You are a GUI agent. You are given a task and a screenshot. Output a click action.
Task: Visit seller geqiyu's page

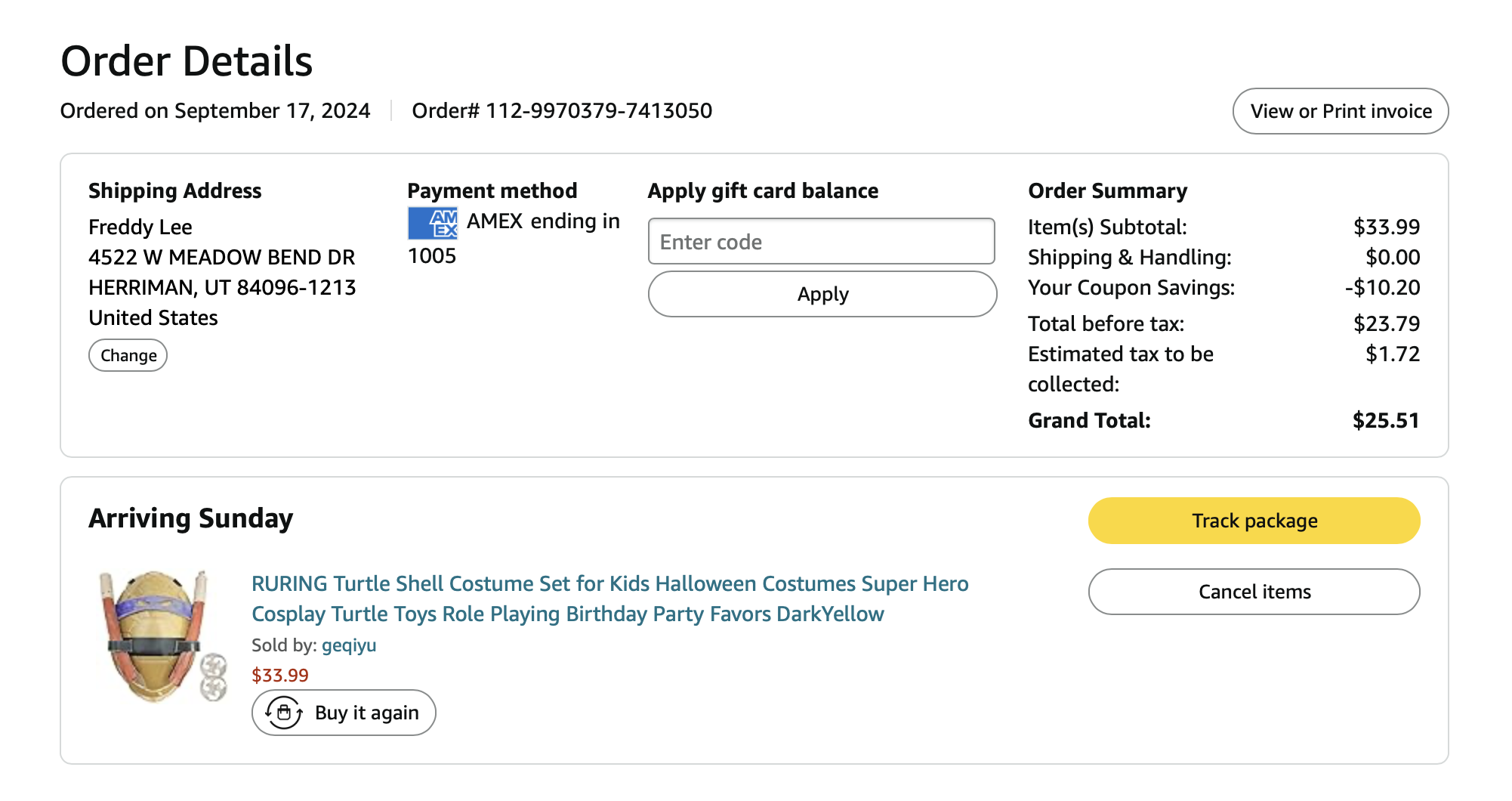pos(349,645)
